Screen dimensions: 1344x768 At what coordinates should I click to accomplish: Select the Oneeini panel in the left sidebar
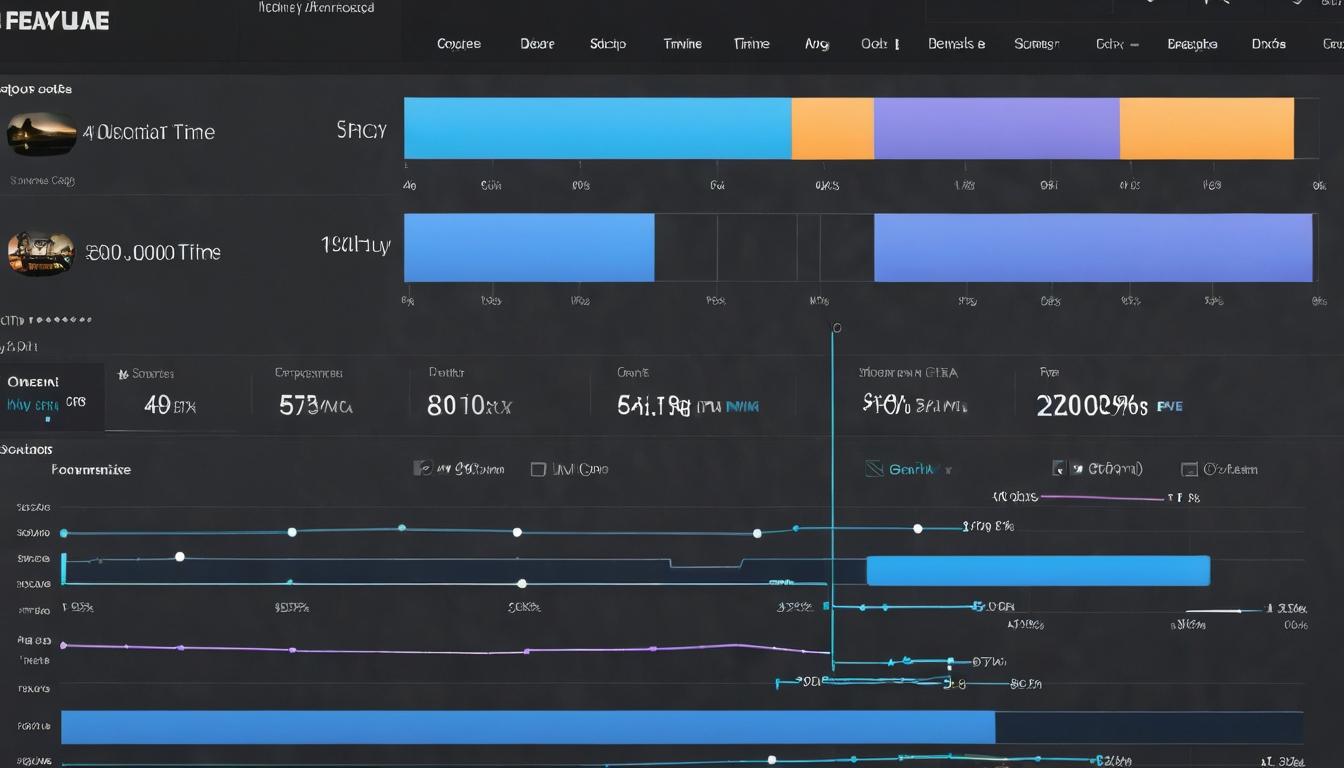pos(52,396)
